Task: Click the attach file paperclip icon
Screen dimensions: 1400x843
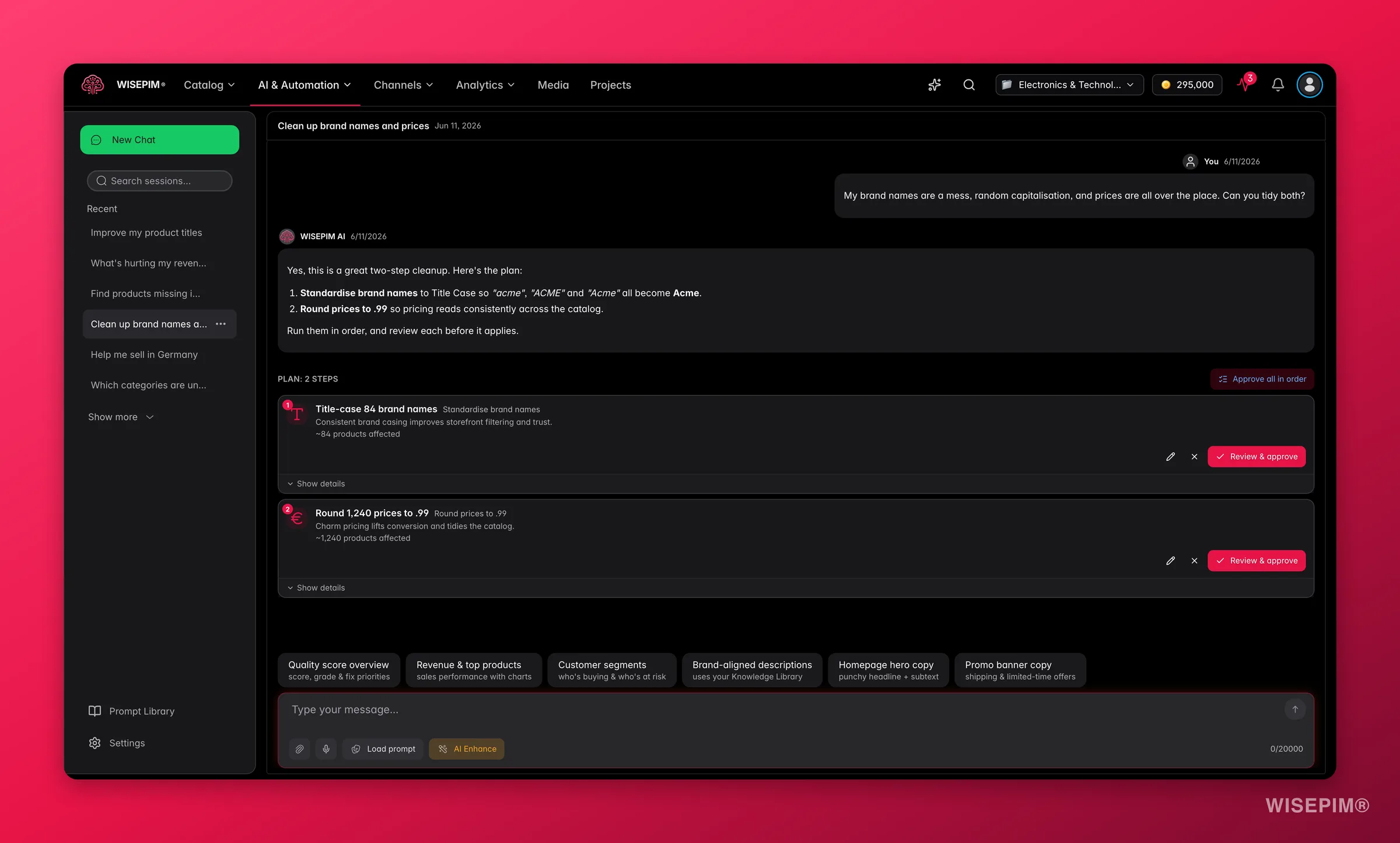Action: 299,749
